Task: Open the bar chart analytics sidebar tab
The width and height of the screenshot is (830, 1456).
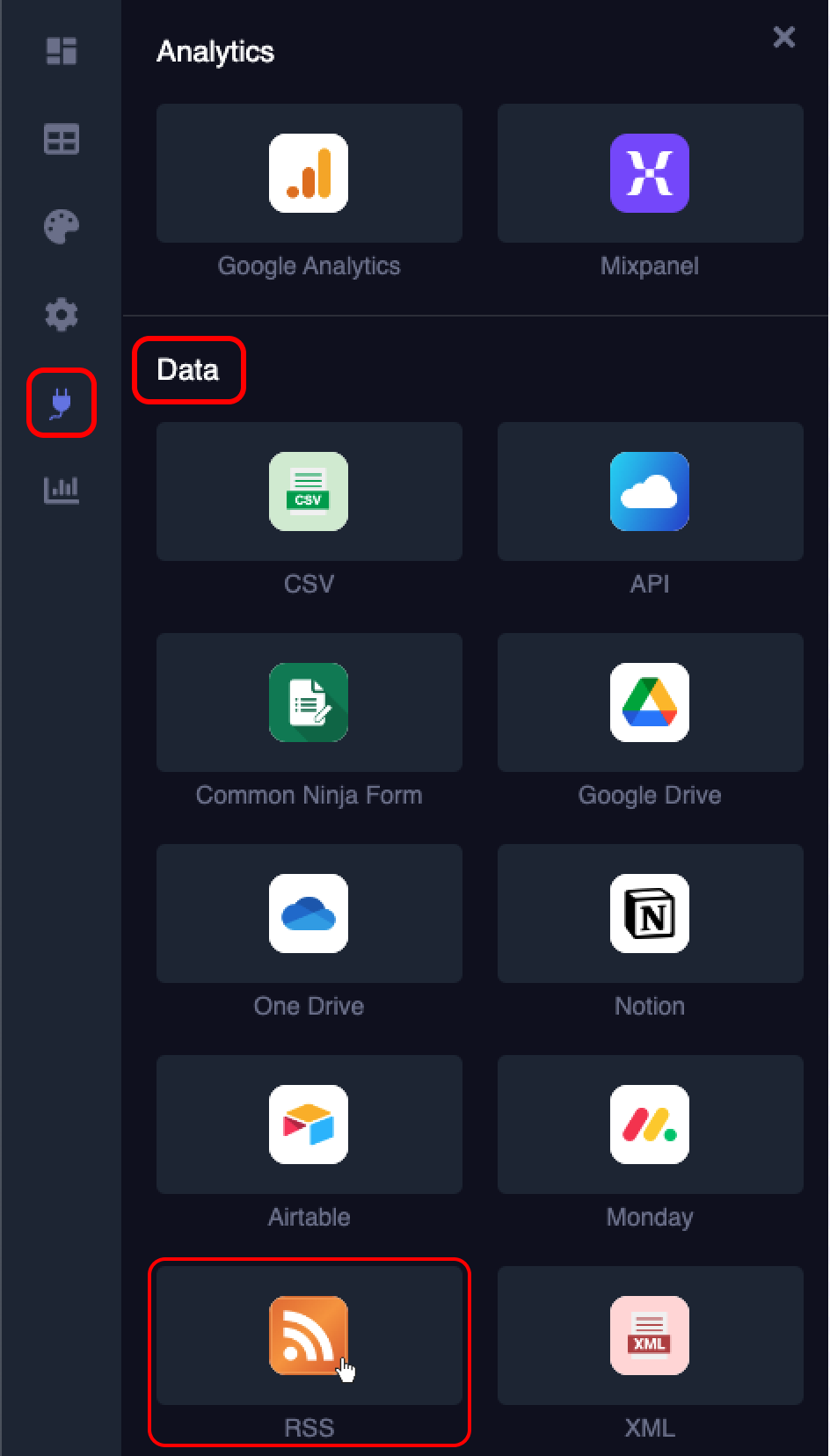Action: (62, 490)
